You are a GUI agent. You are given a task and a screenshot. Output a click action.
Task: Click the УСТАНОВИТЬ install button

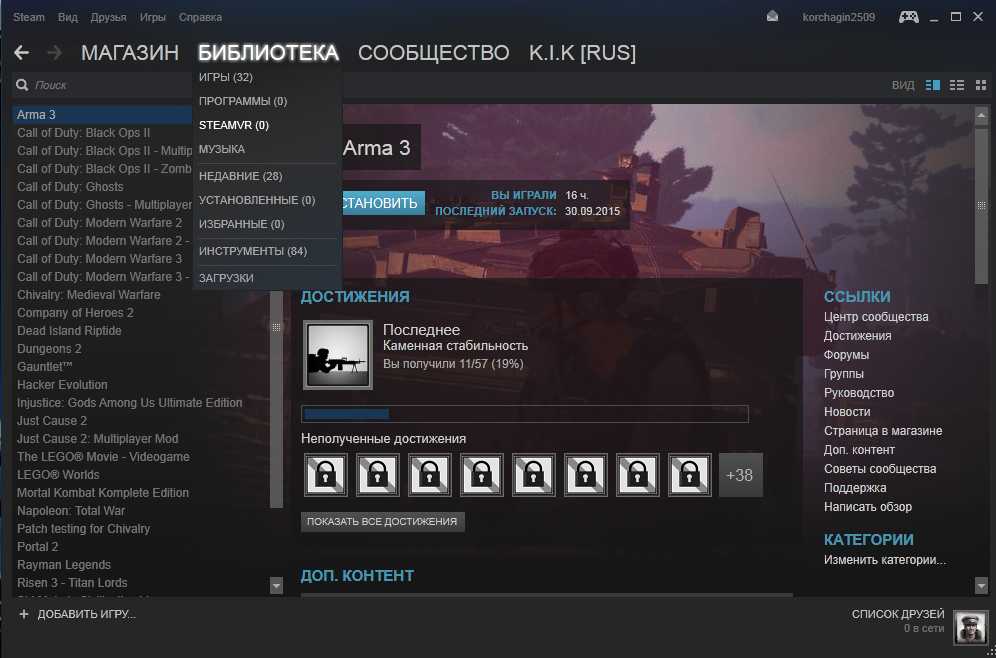(x=383, y=203)
